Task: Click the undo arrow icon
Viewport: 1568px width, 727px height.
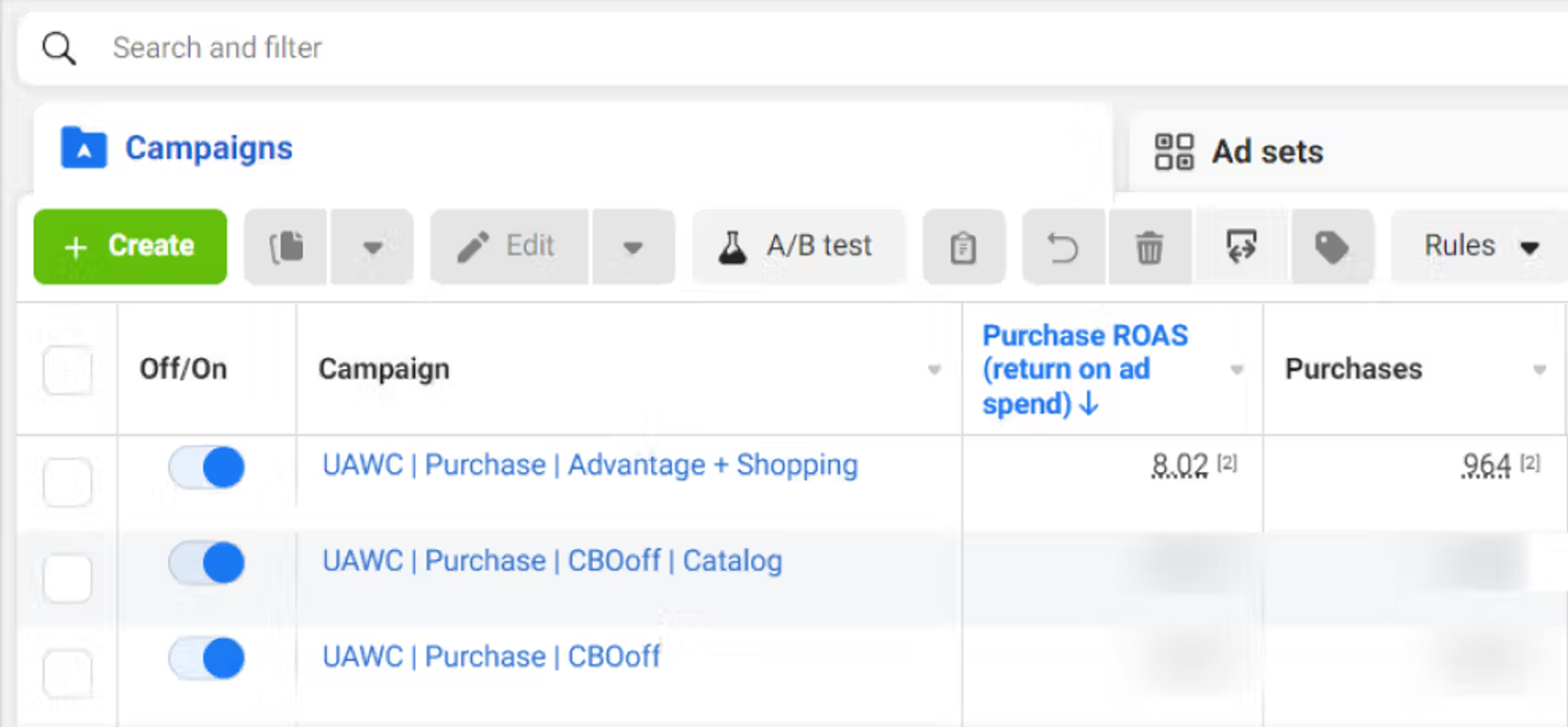Action: [1063, 247]
